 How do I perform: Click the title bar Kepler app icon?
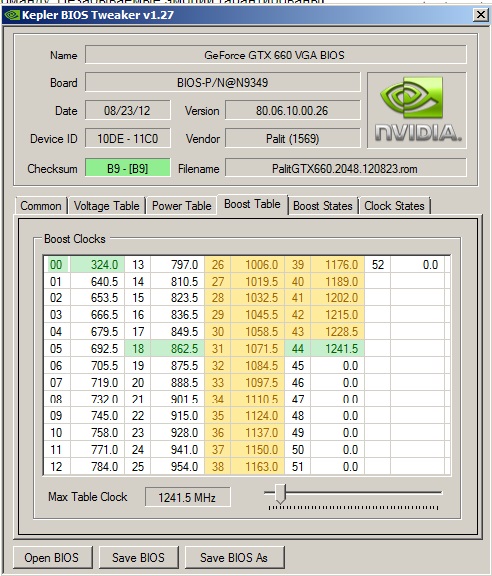pos(12,15)
